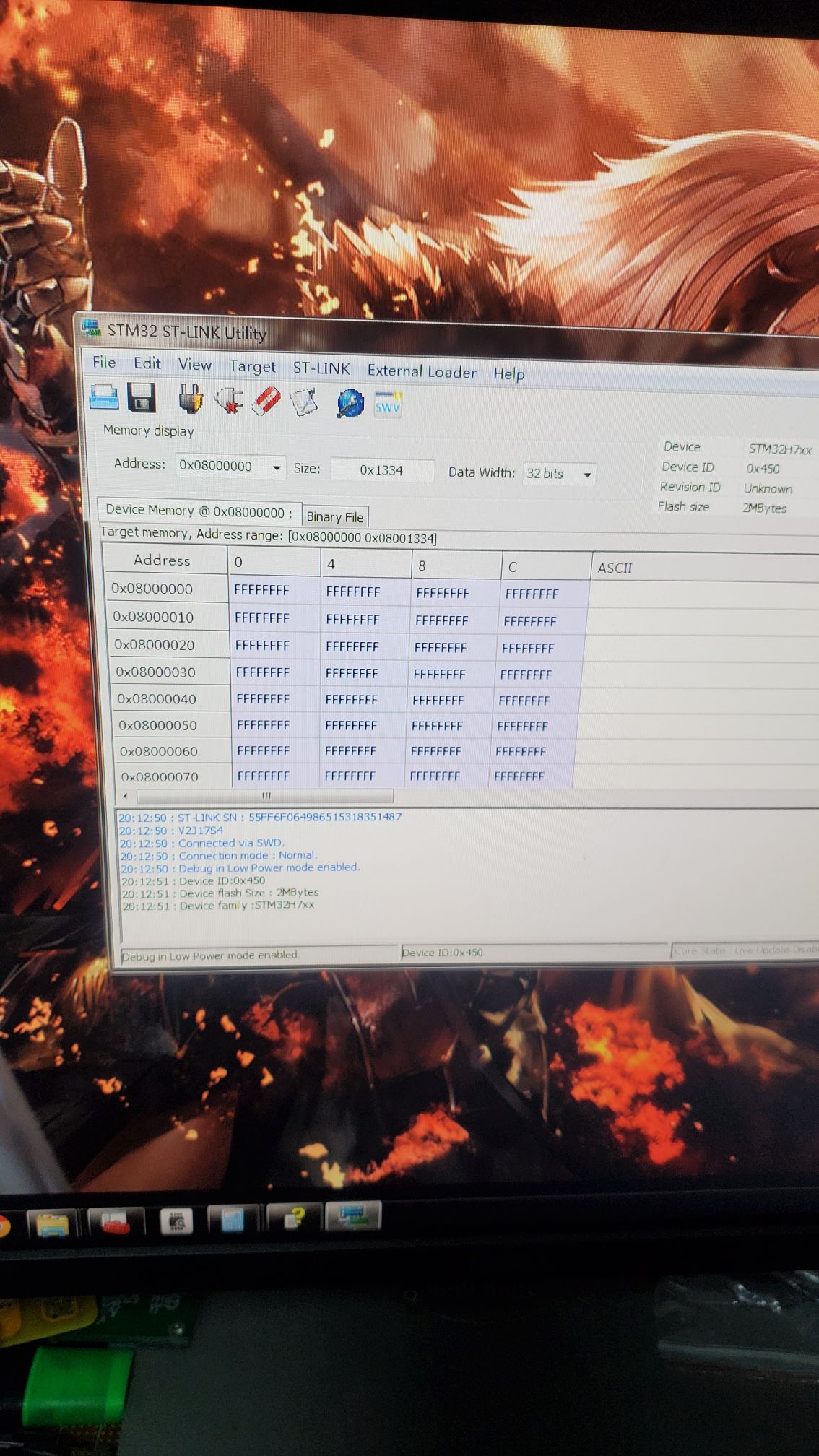Open the External Loader menu
This screenshot has width=819, height=1456.
tap(422, 372)
